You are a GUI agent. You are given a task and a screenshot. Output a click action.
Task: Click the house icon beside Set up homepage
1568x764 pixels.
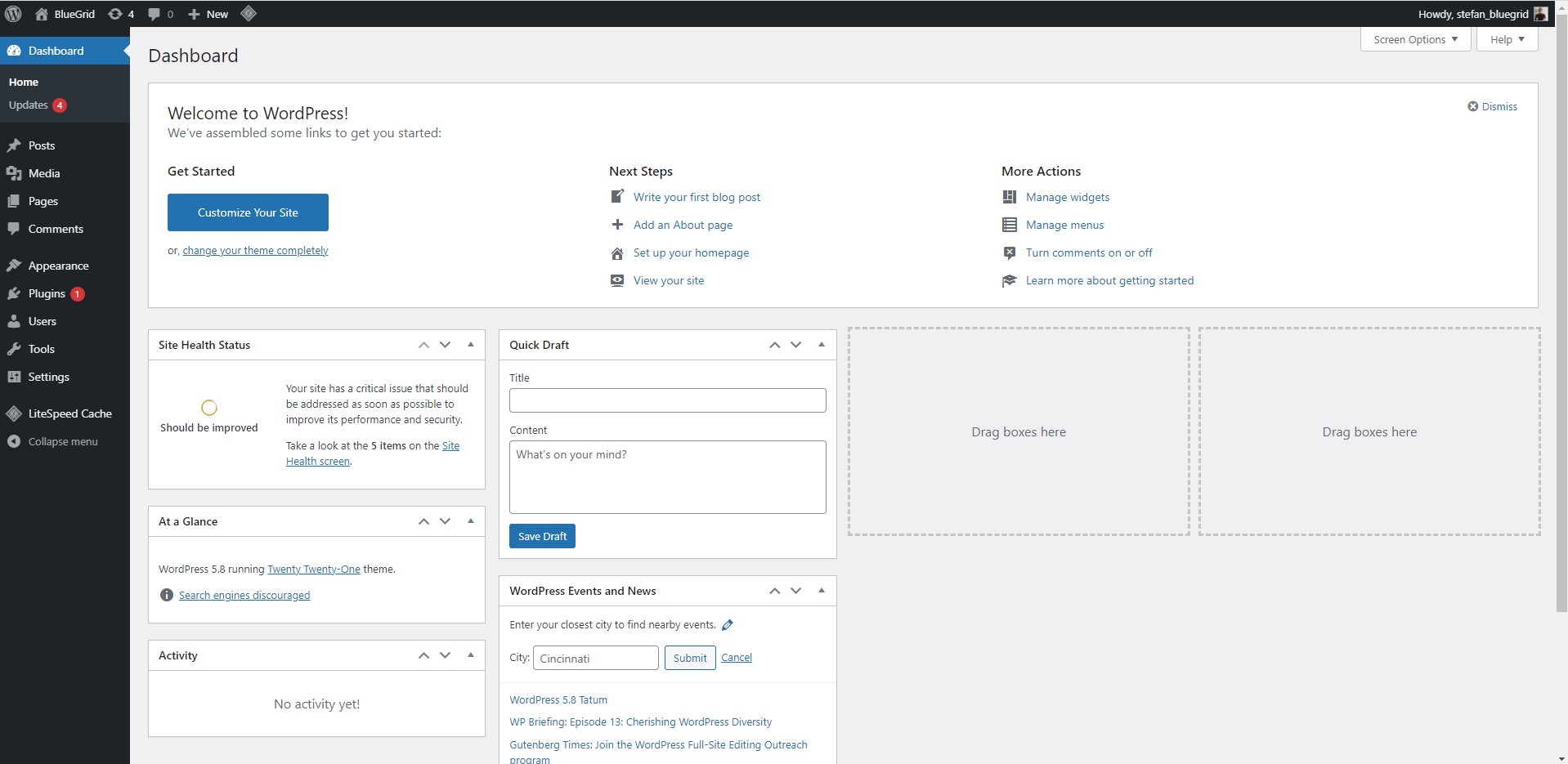(618, 253)
